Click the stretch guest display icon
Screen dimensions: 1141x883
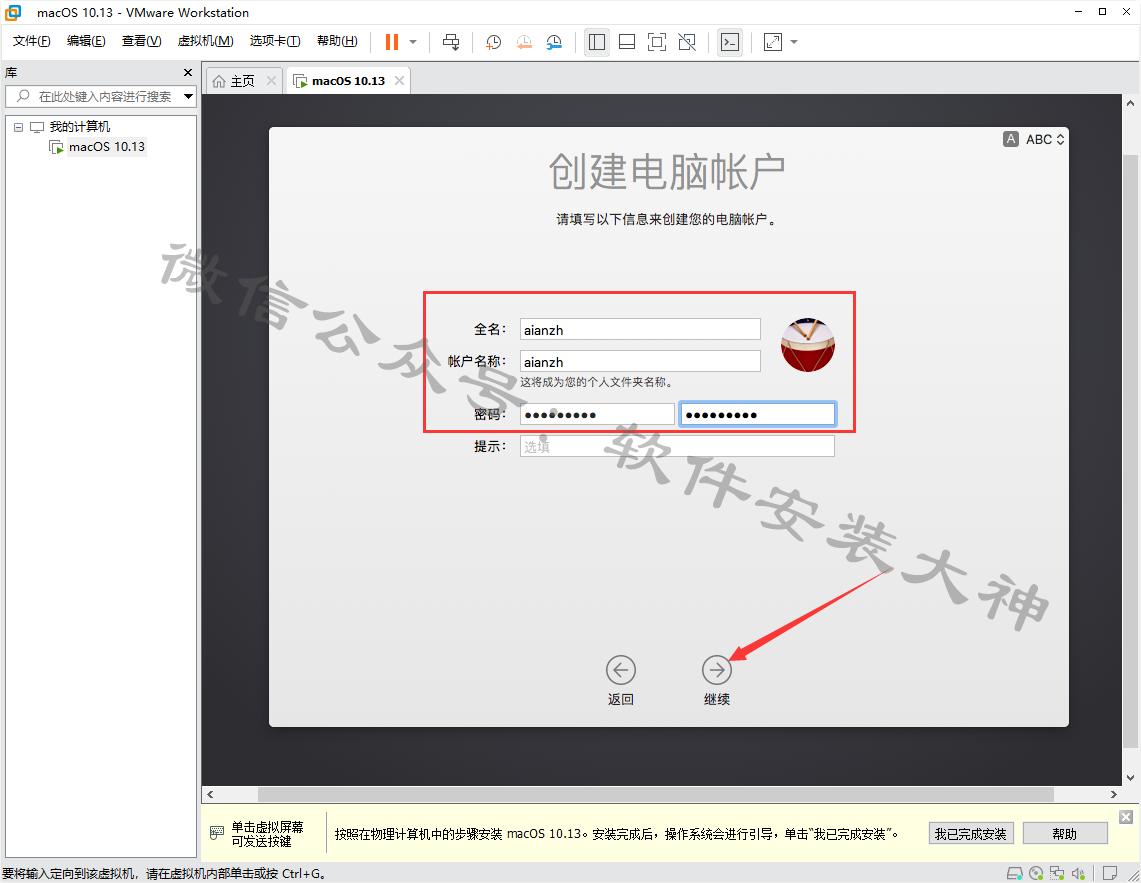tap(773, 42)
